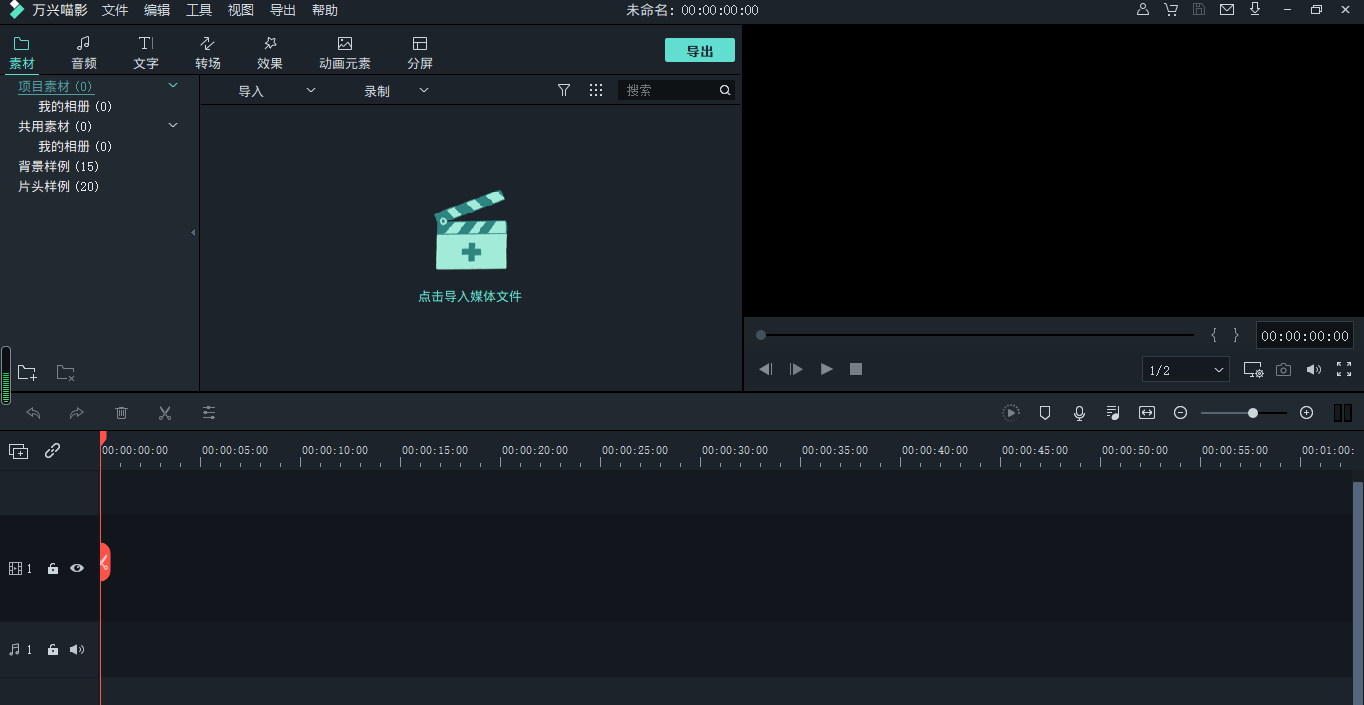
Task: Open the 1/2 preview quality dropdown
Action: click(1186, 370)
